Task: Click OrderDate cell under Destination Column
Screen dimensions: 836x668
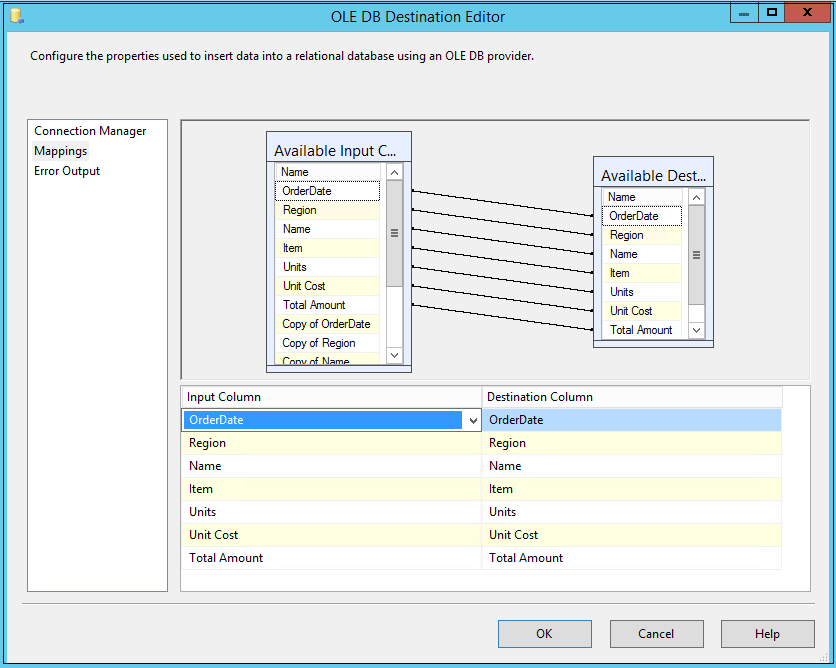Action: click(632, 420)
